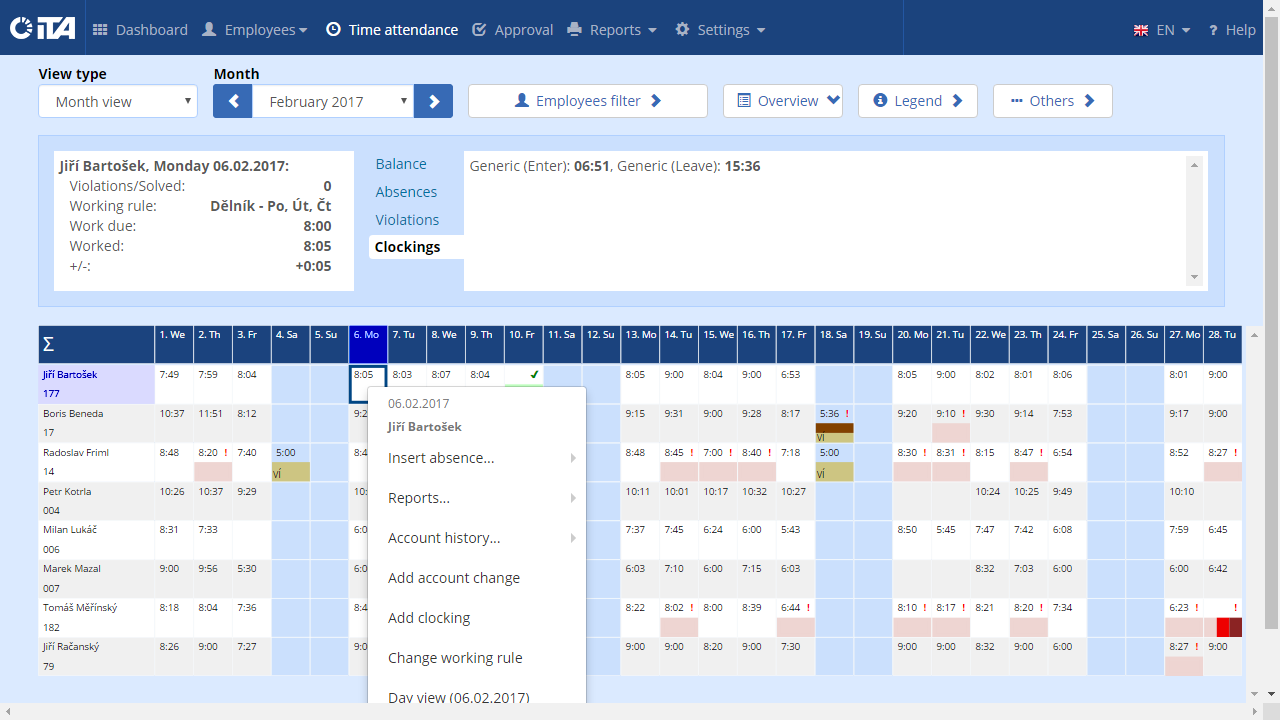The image size is (1280, 720).
Task: Click red highlighted cell for Tomáš Měřínský
Action: (1223, 628)
